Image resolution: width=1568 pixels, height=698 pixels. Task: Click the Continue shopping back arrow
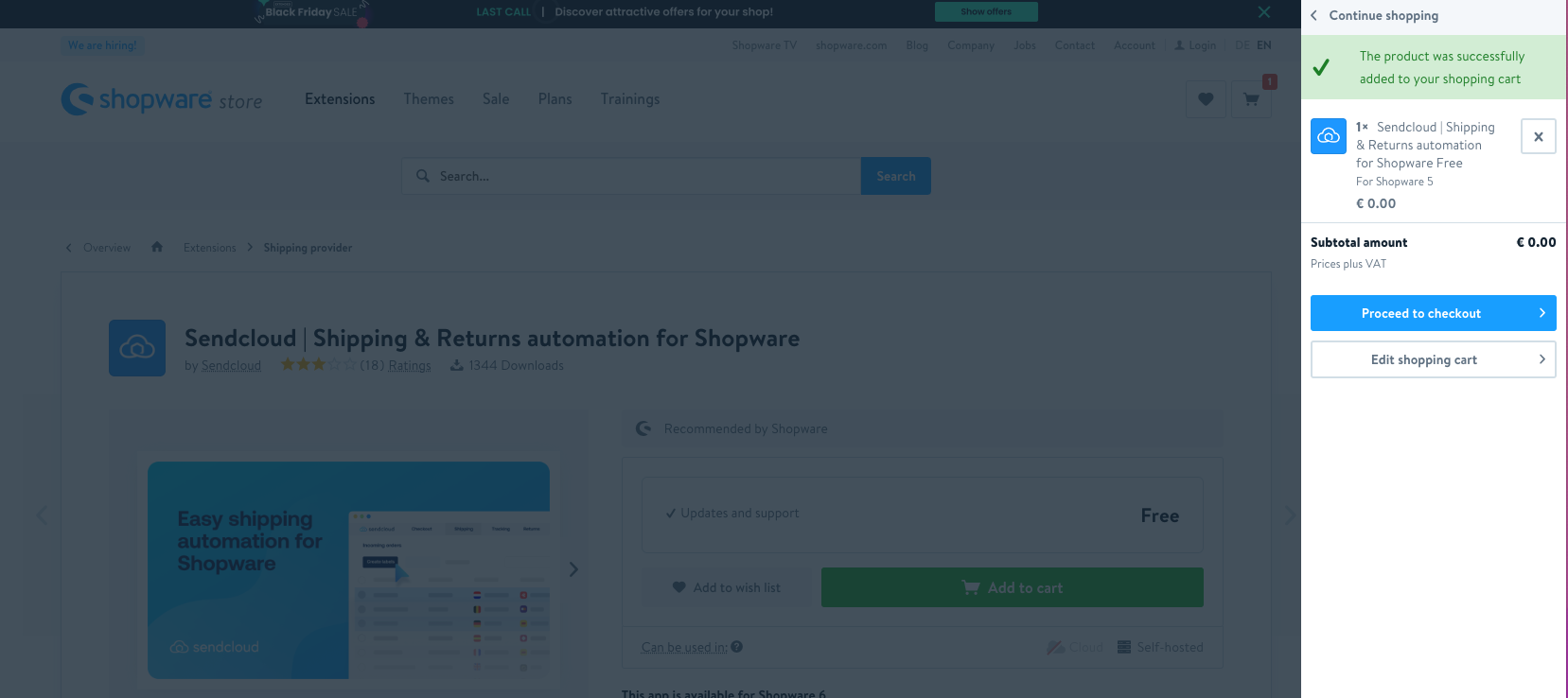coord(1313,15)
